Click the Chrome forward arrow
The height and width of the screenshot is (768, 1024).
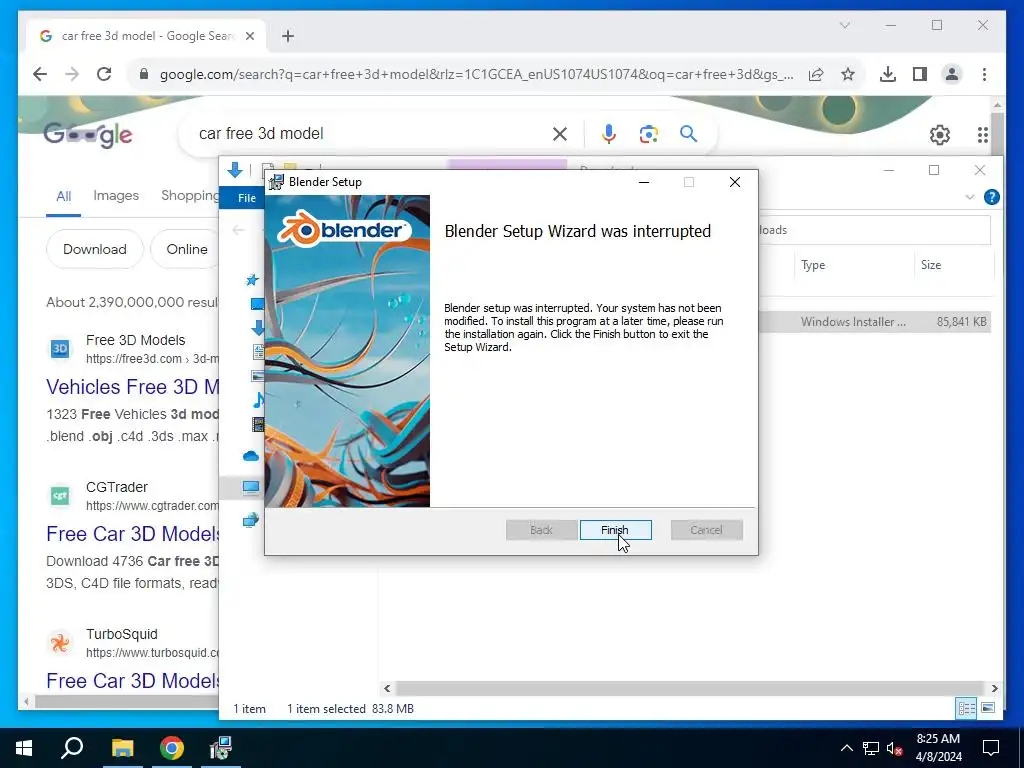click(72, 74)
